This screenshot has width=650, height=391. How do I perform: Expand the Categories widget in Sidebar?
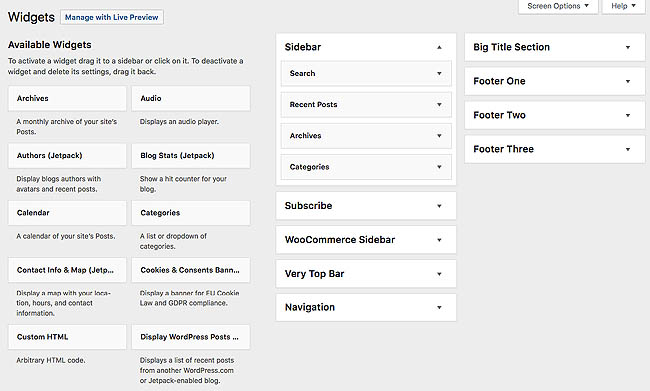439,167
